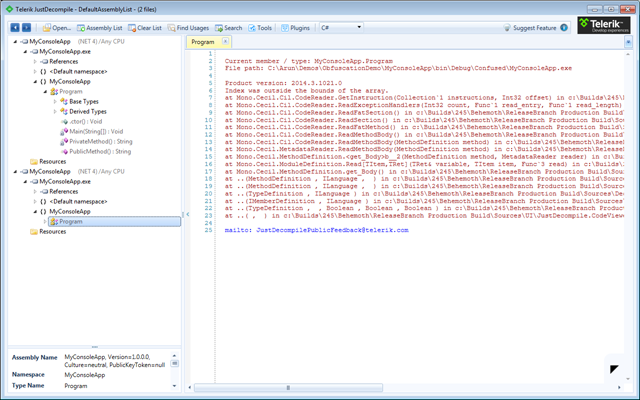640x400 pixels.
Task: Open the Tools menu
Action: (260, 28)
